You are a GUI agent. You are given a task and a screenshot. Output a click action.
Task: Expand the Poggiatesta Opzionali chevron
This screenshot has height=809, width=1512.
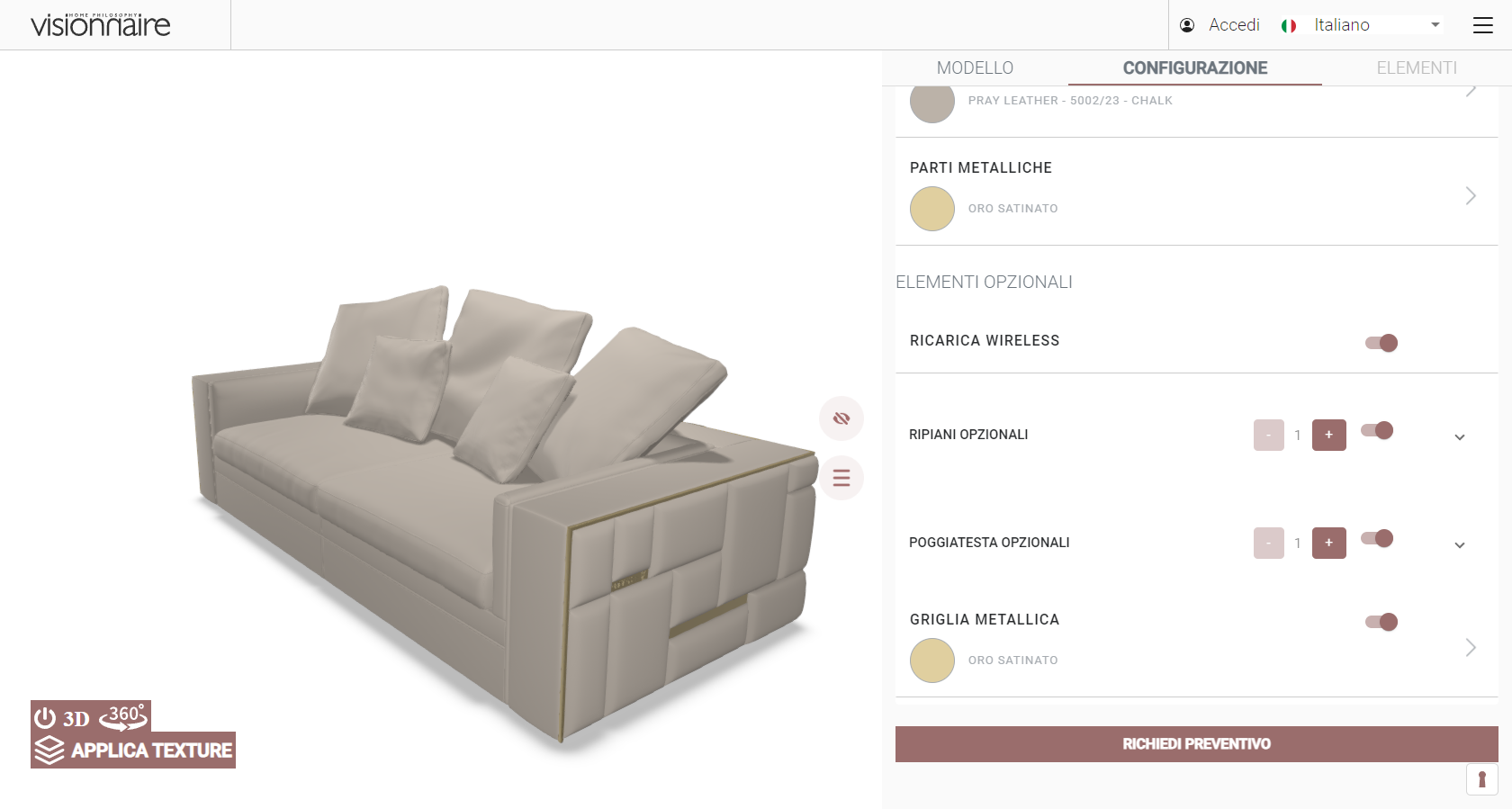[1460, 545]
